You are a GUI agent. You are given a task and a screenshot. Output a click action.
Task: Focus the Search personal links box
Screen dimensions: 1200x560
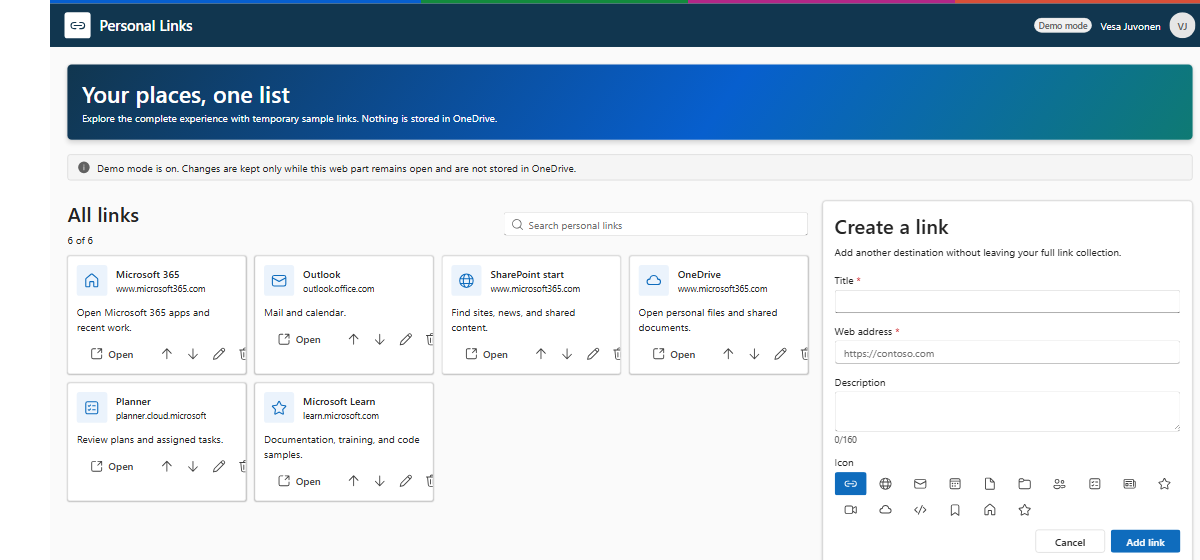(x=655, y=225)
